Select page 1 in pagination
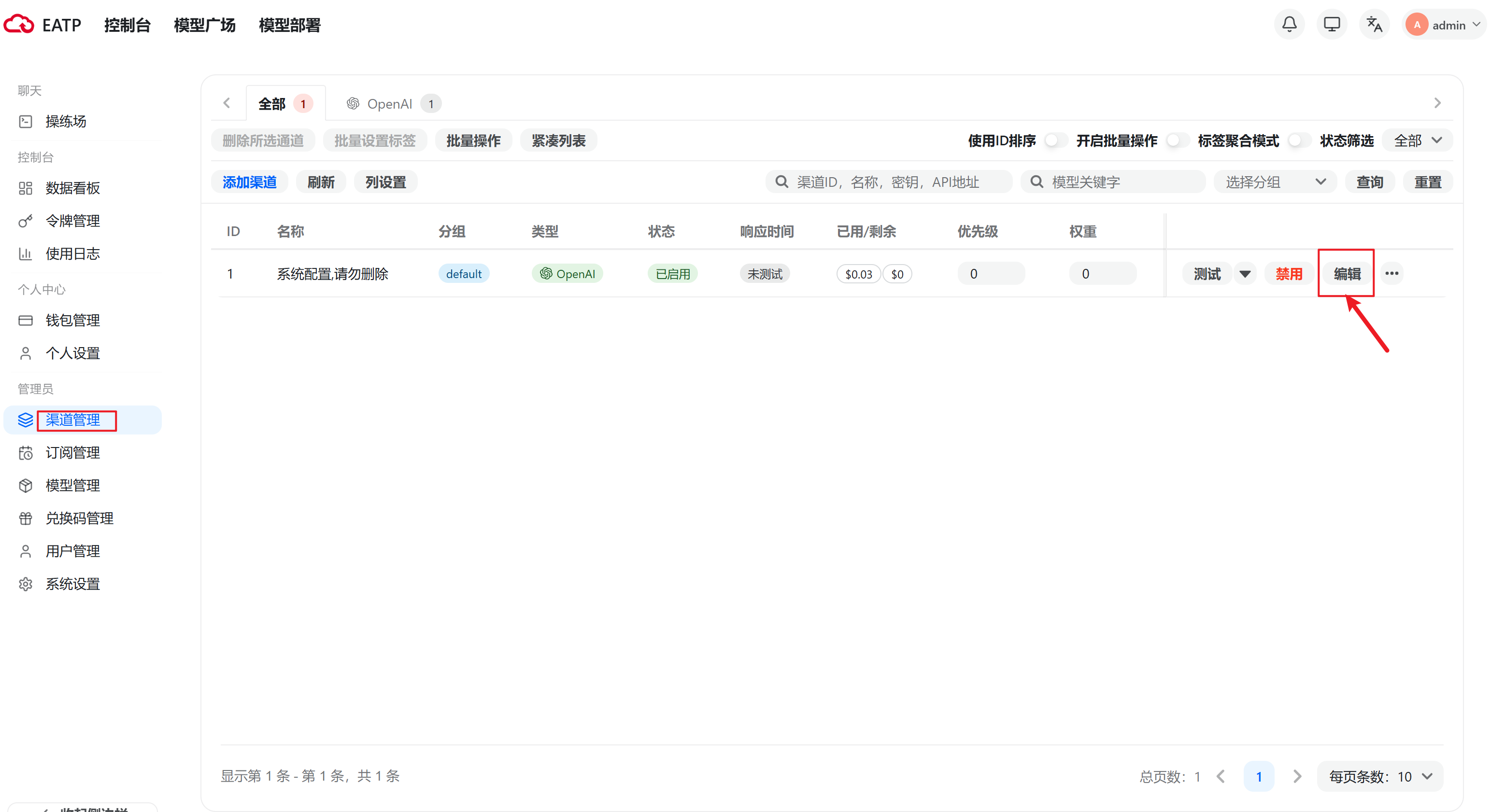Screen dimensions: 1491x812 point(1259,777)
